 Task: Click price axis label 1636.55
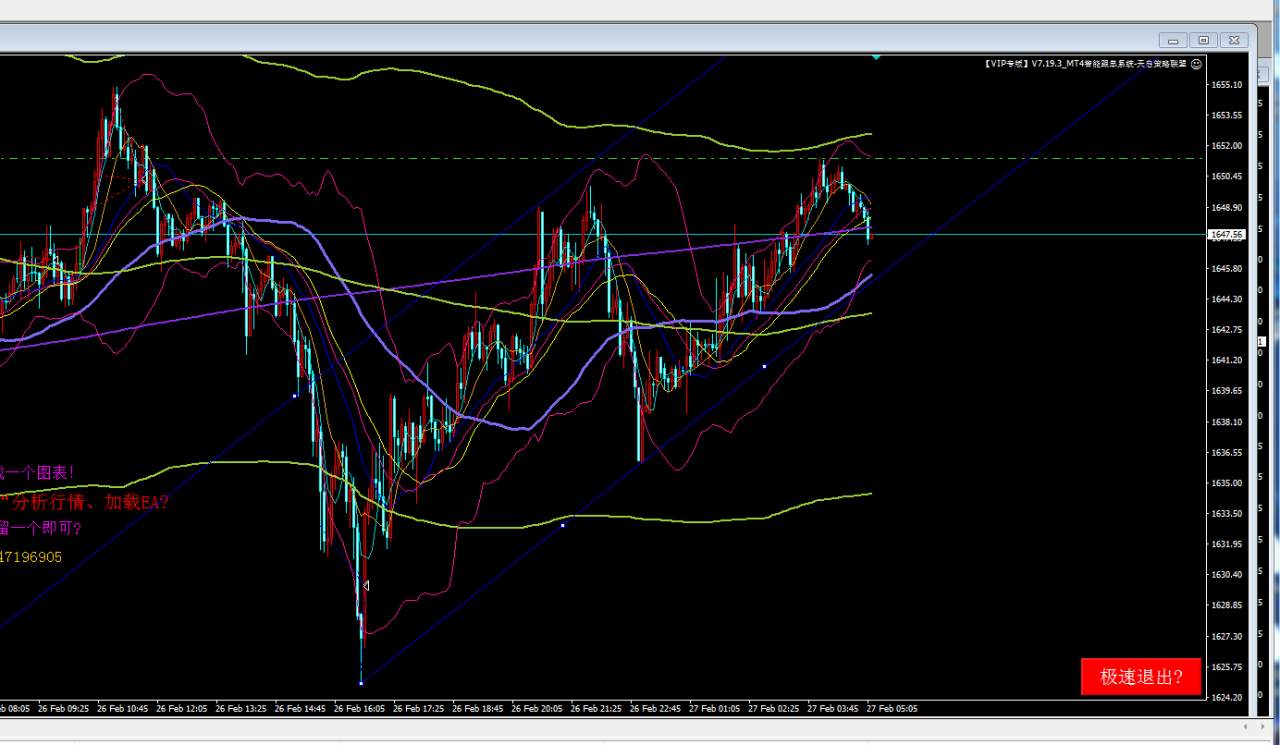tap(1226, 452)
